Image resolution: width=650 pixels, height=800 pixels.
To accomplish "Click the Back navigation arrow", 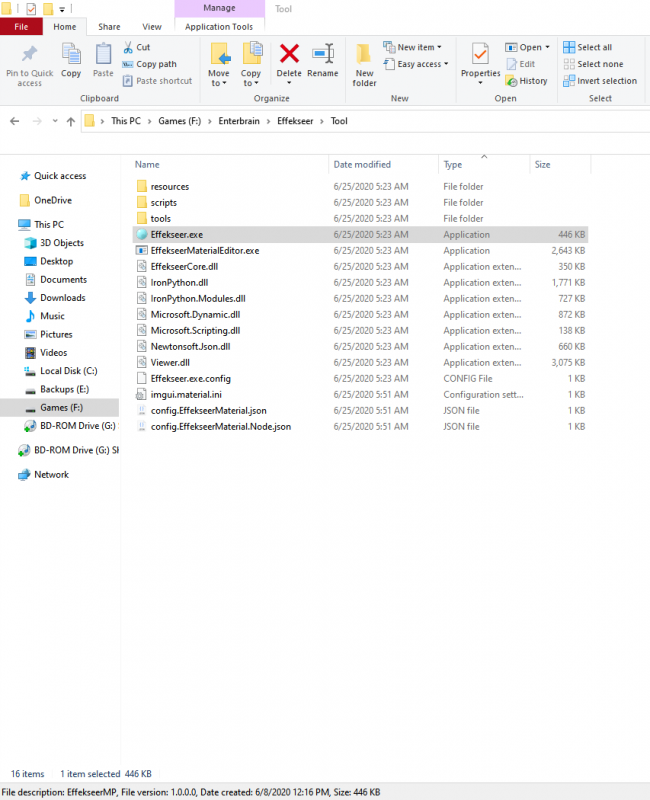I will point(14,121).
